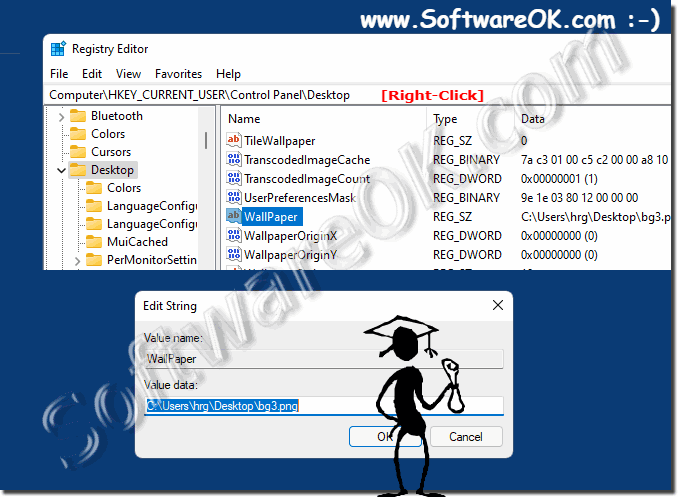Click data 9e 1e 03 80 12 cell
Screen dimensions: 678x497
[x=579, y=198]
